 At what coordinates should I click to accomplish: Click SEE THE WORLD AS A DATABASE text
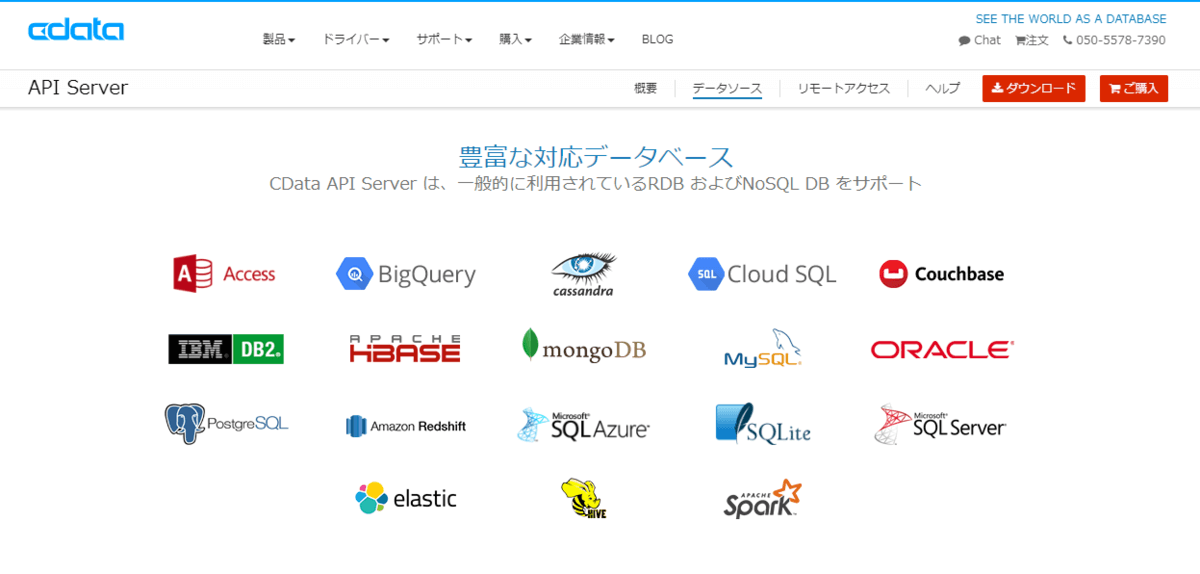click(x=1071, y=19)
